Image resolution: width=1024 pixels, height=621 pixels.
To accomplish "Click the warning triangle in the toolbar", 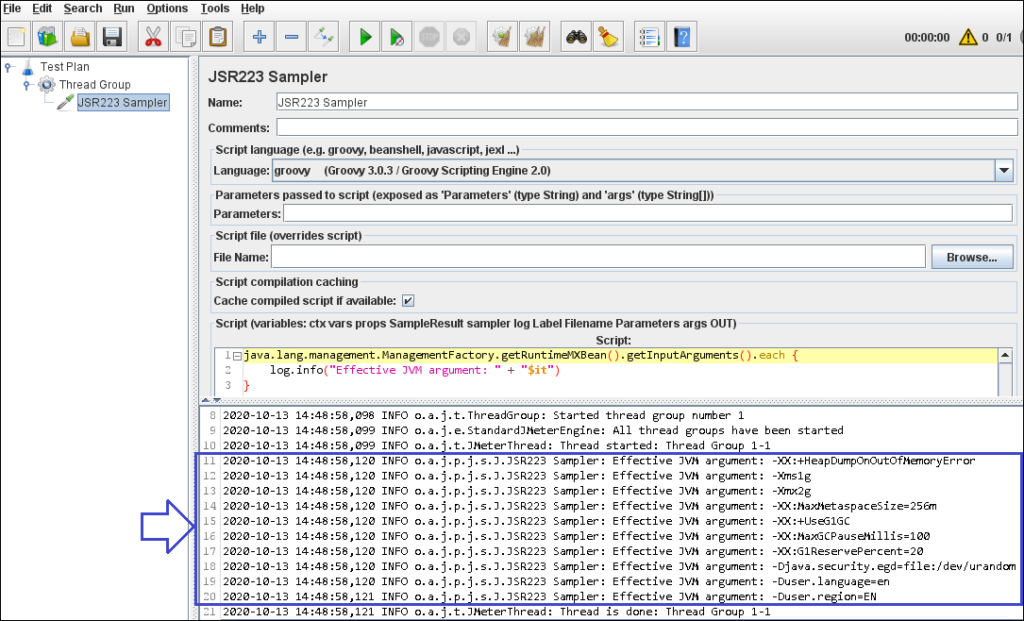I will (968, 36).
